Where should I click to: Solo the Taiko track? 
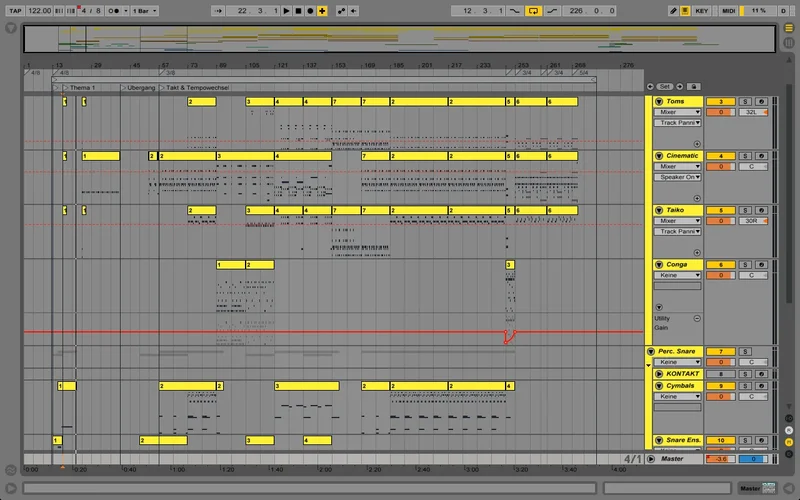745,210
